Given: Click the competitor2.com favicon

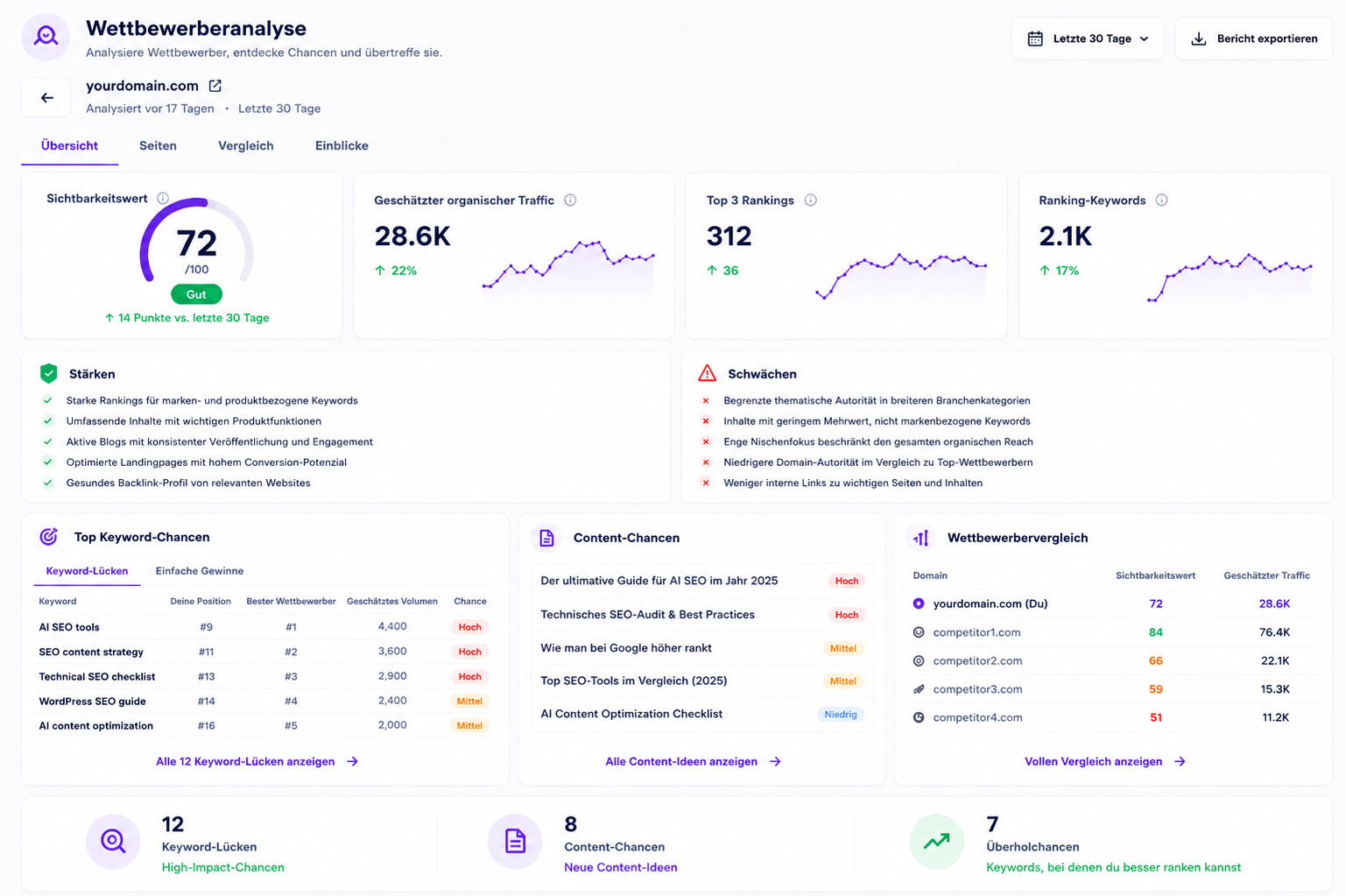Looking at the screenshot, I should tap(919, 661).
